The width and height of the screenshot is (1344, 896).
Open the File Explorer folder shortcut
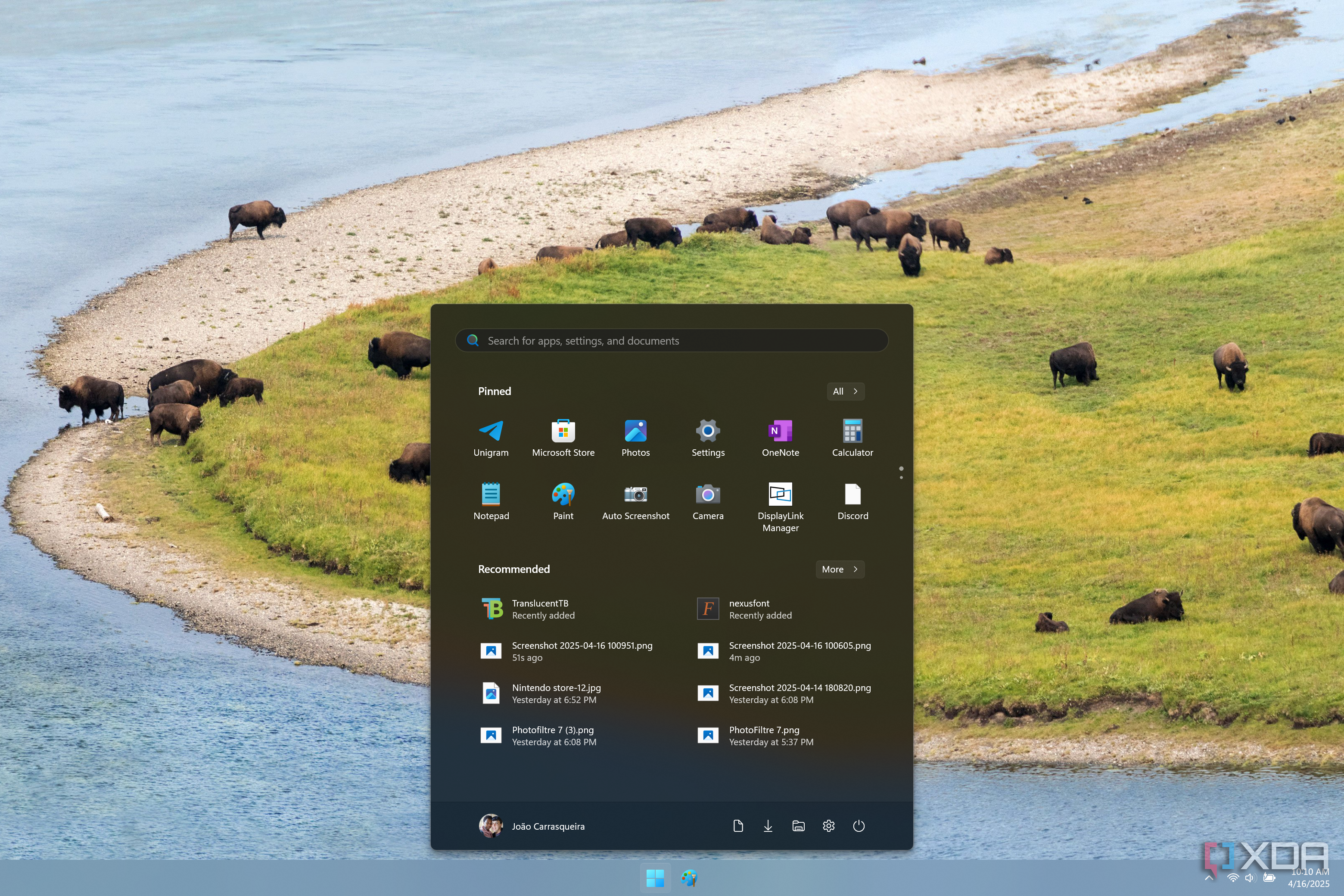click(x=798, y=826)
